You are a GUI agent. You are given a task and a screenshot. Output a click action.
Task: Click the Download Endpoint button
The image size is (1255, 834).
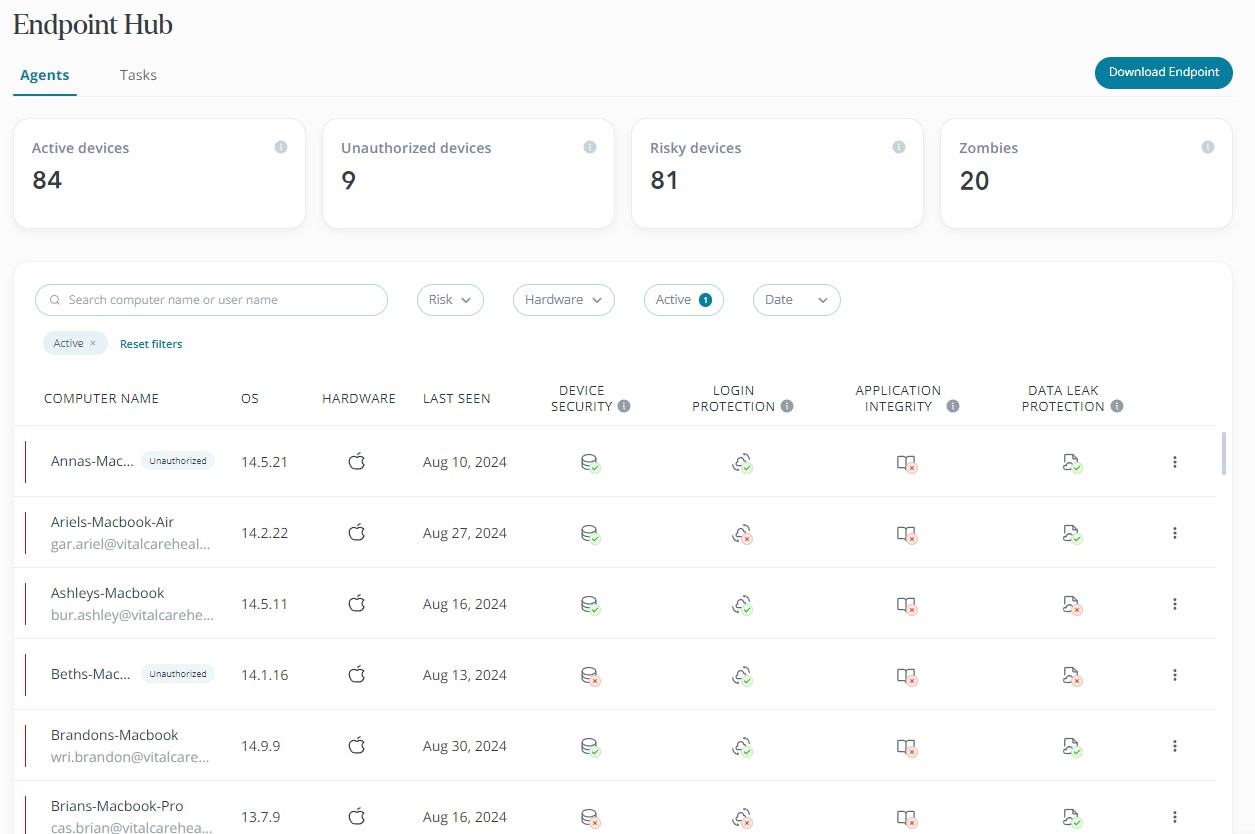(x=1164, y=72)
